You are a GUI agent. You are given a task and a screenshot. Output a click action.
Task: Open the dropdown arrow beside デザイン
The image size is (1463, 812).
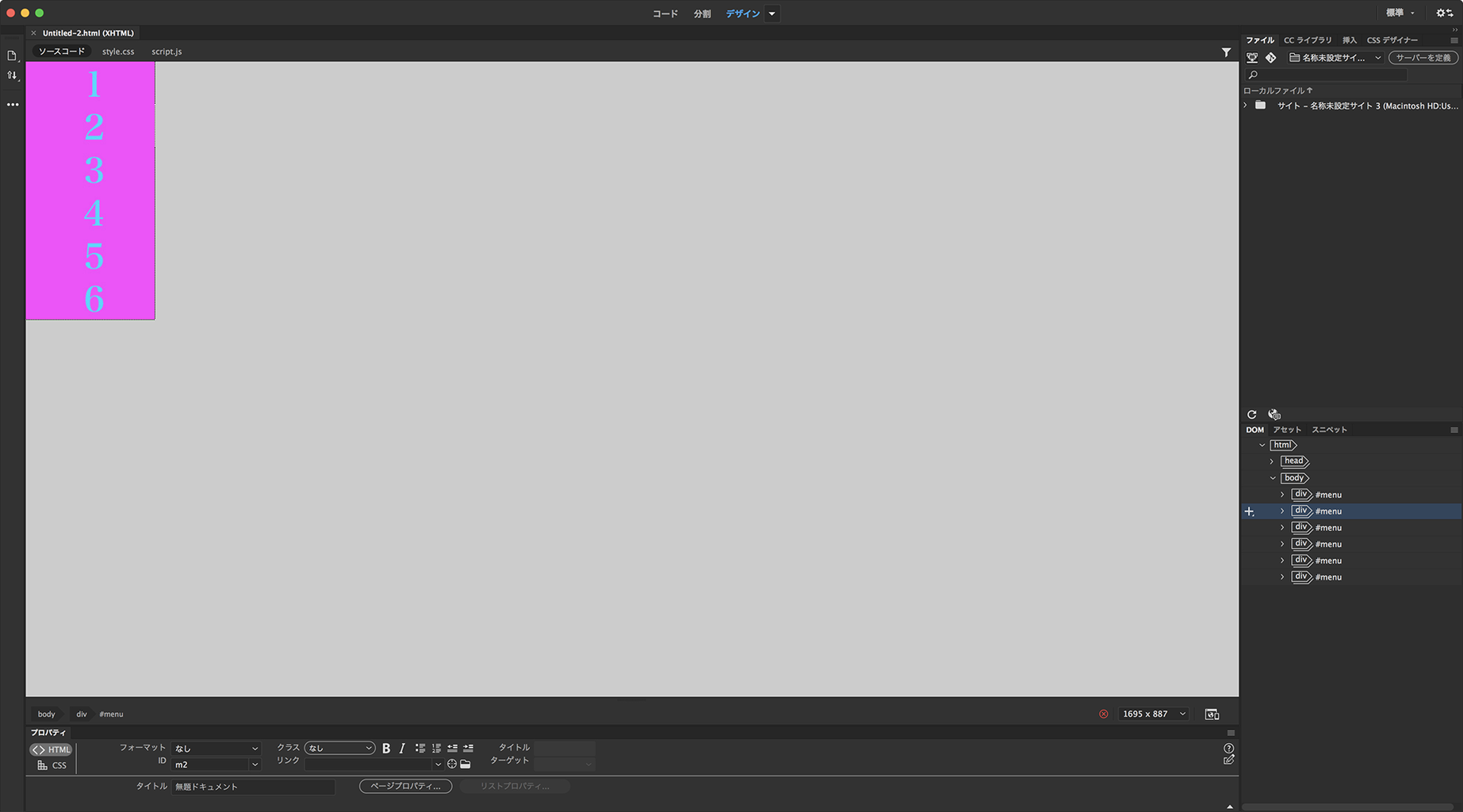point(772,13)
